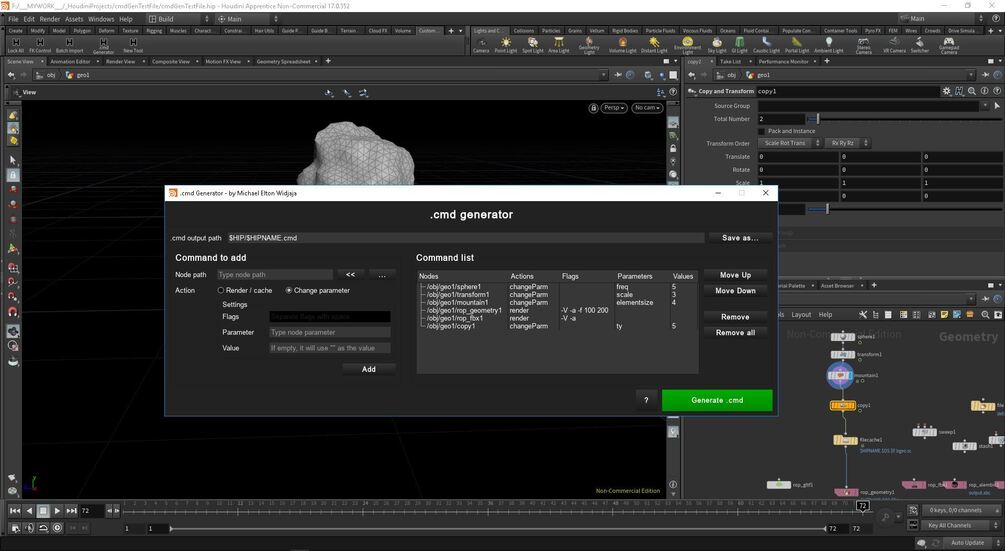
Task: Create a Camera from the shelf
Action: coord(481,45)
